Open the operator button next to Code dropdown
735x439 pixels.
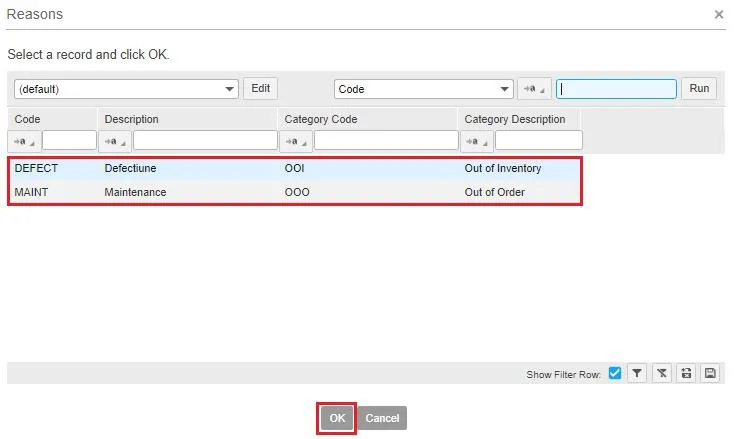pos(534,89)
